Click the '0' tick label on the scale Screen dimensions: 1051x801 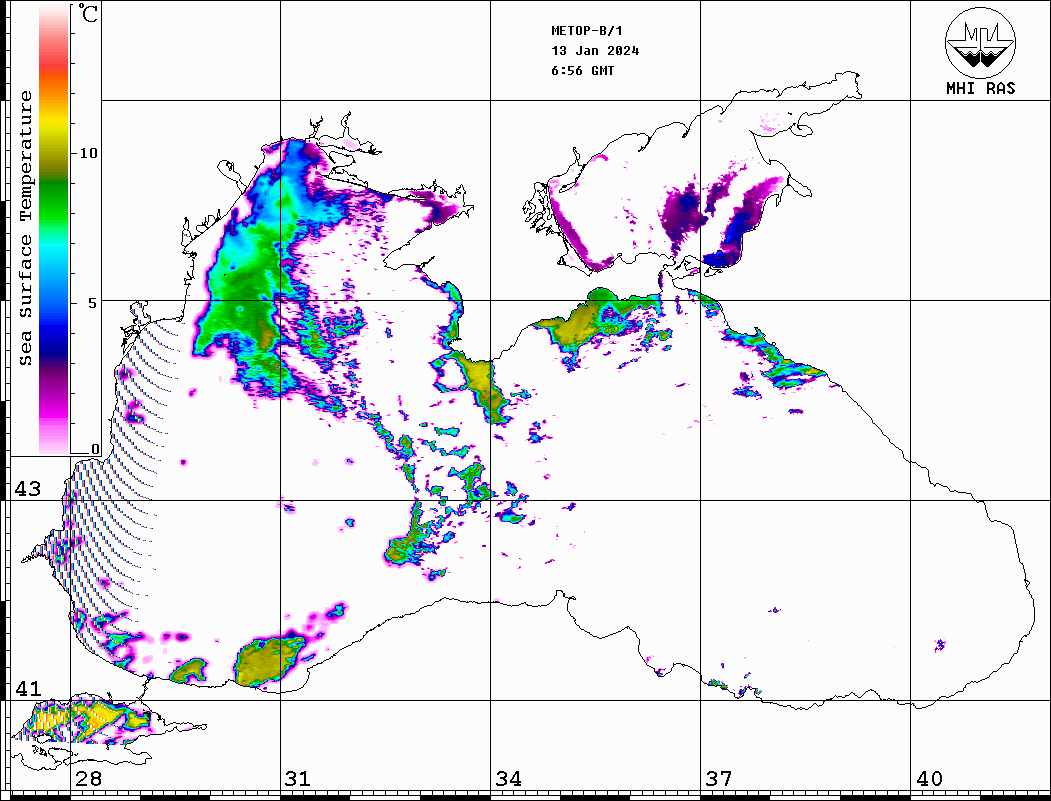coord(95,449)
